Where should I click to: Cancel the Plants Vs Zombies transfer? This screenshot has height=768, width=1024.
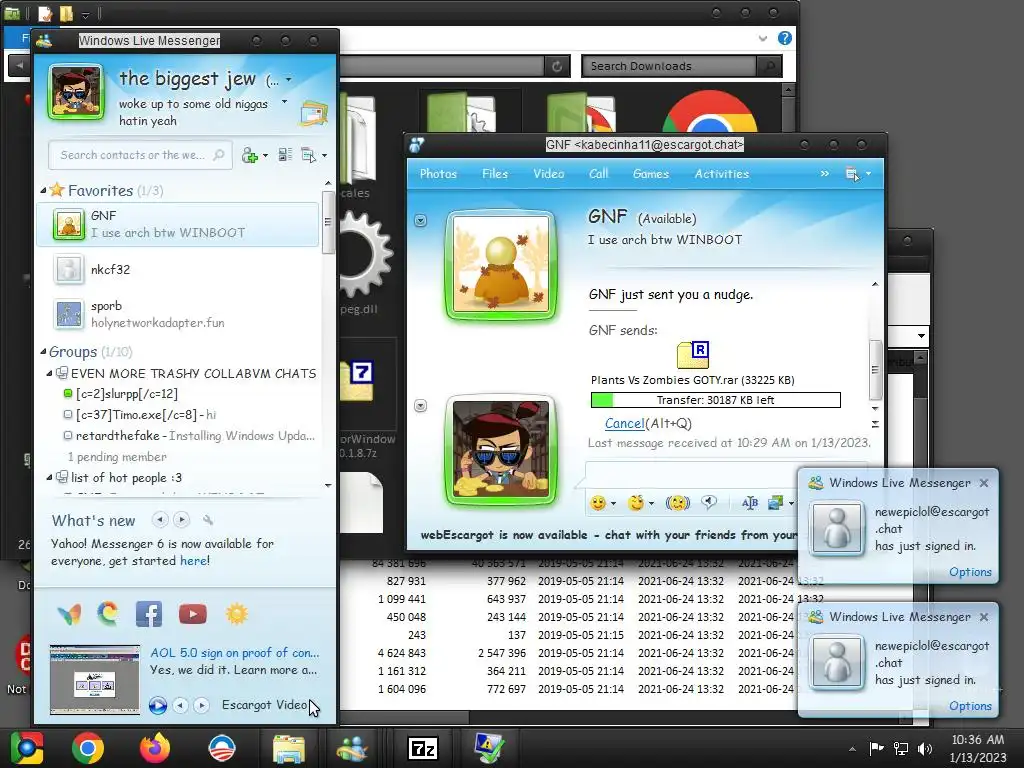pyautogui.click(x=624, y=423)
